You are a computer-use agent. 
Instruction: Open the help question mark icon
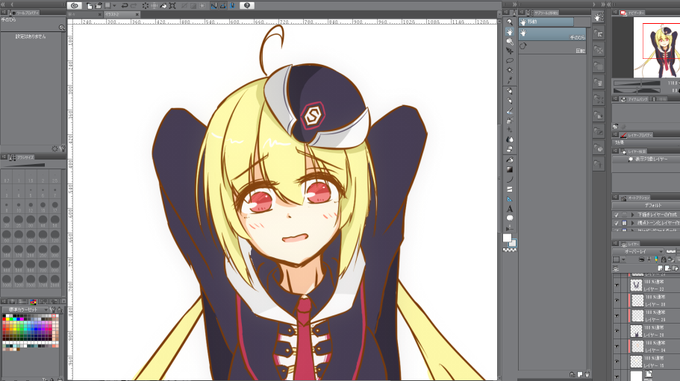pyautogui.click(x=247, y=6)
